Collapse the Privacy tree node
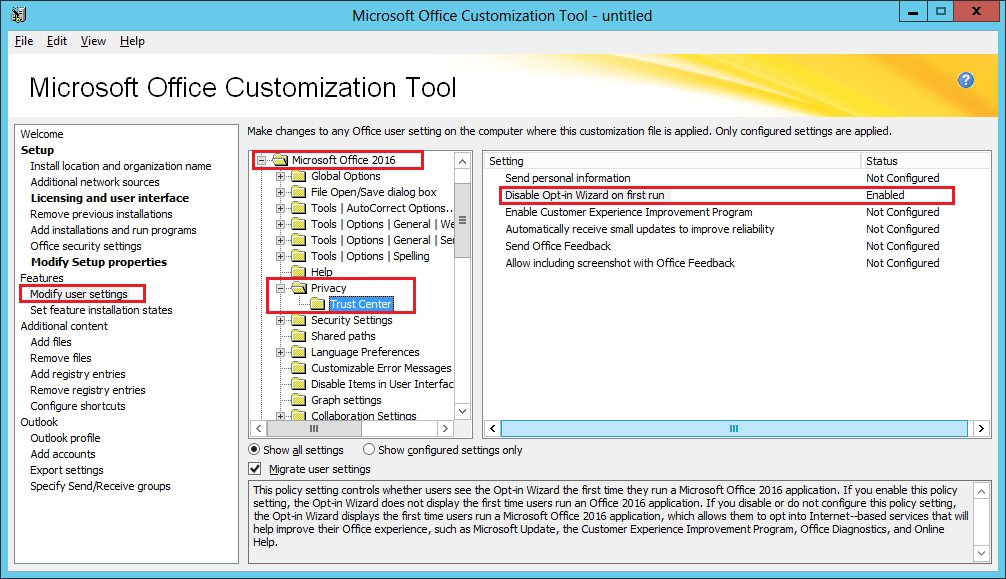Screen dimensions: 1006x579 pos(280,289)
